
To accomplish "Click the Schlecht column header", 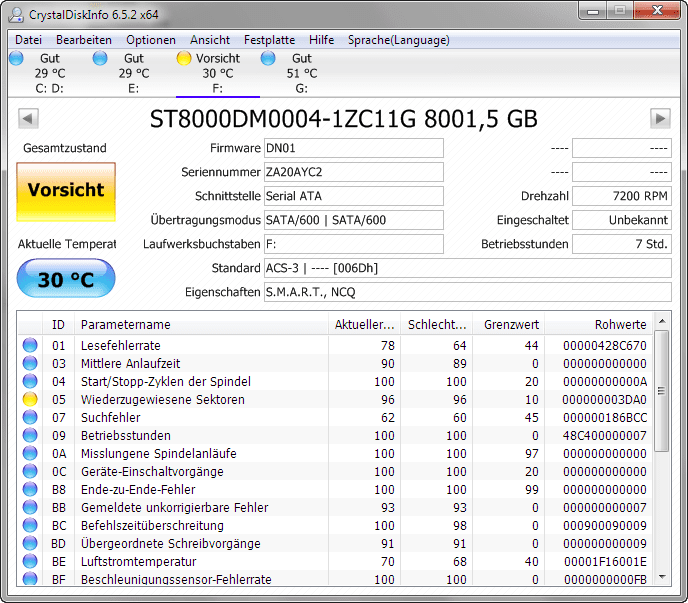I will pyautogui.click(x=437, y=324).
